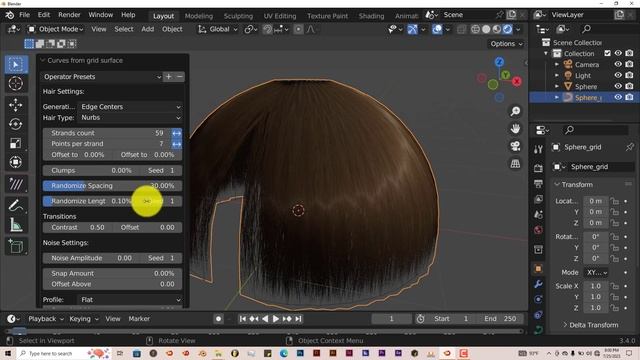Select the Cursor tool
The image size is (640, 360).
coord(16,84)
